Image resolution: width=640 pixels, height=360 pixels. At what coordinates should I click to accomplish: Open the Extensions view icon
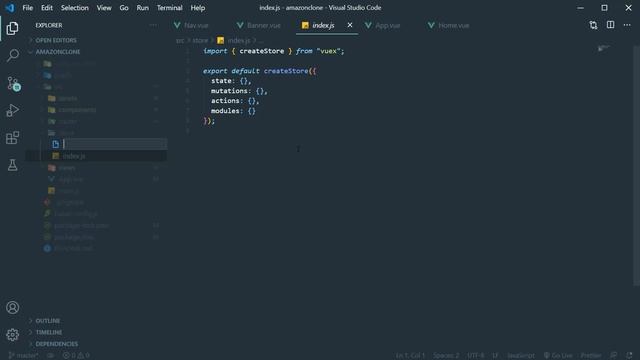point(12,138)
